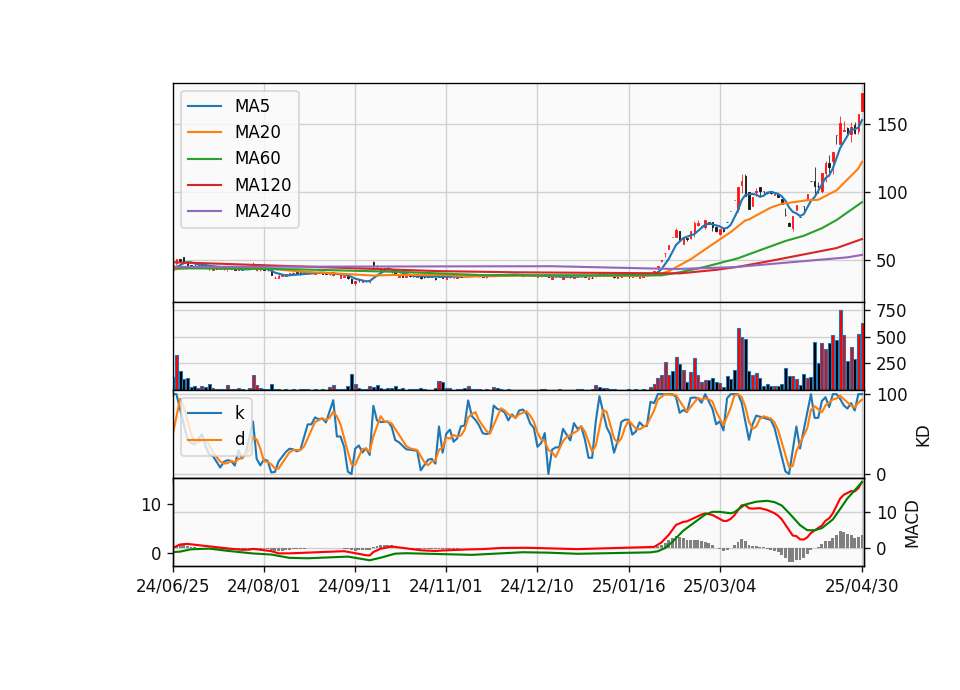Click the 25/01/16 date axis label

629,586
